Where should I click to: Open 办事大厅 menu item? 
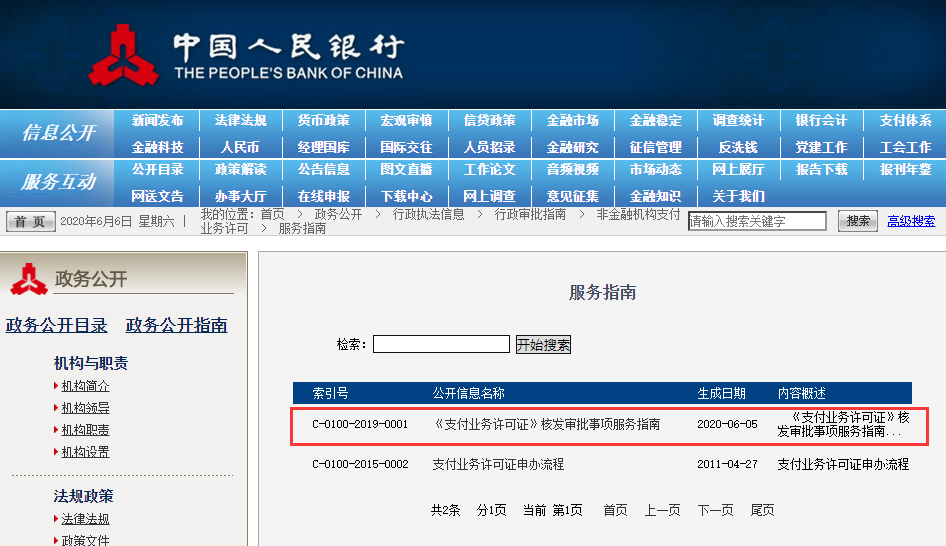(240, 196)
